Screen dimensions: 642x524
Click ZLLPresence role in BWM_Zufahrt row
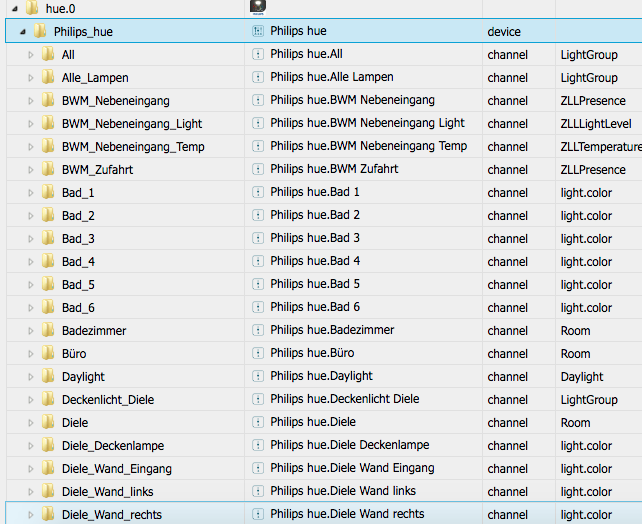593,169
